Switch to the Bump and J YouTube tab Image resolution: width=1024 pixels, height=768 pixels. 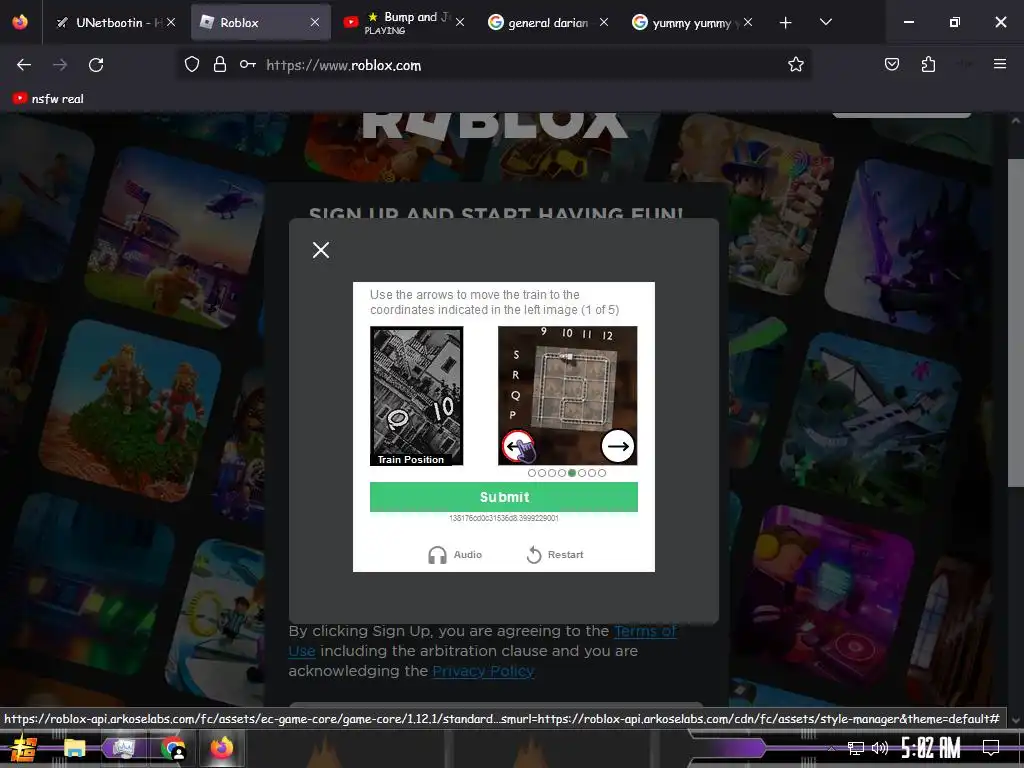pos(404,22)
